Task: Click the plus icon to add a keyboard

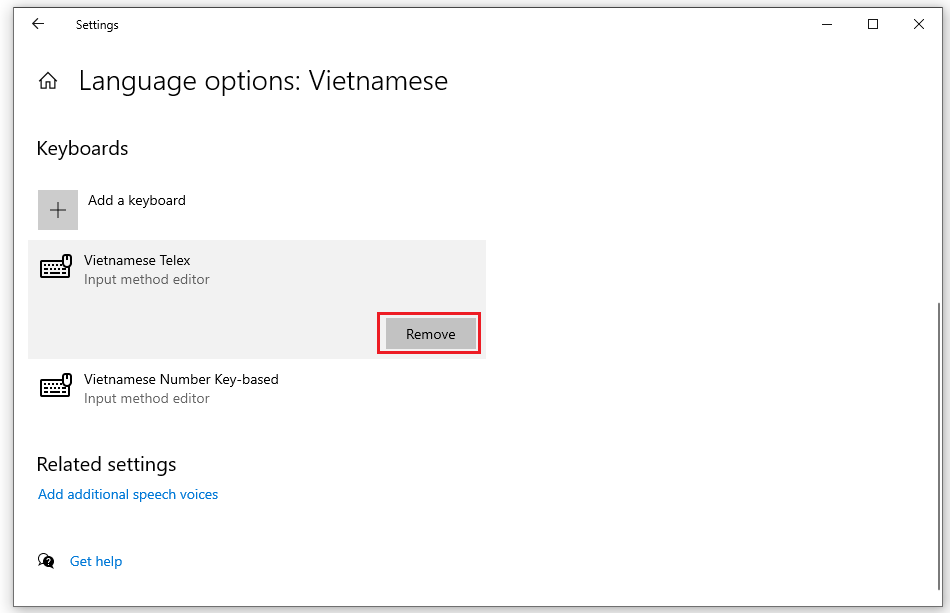Action: tap(57, 210)
